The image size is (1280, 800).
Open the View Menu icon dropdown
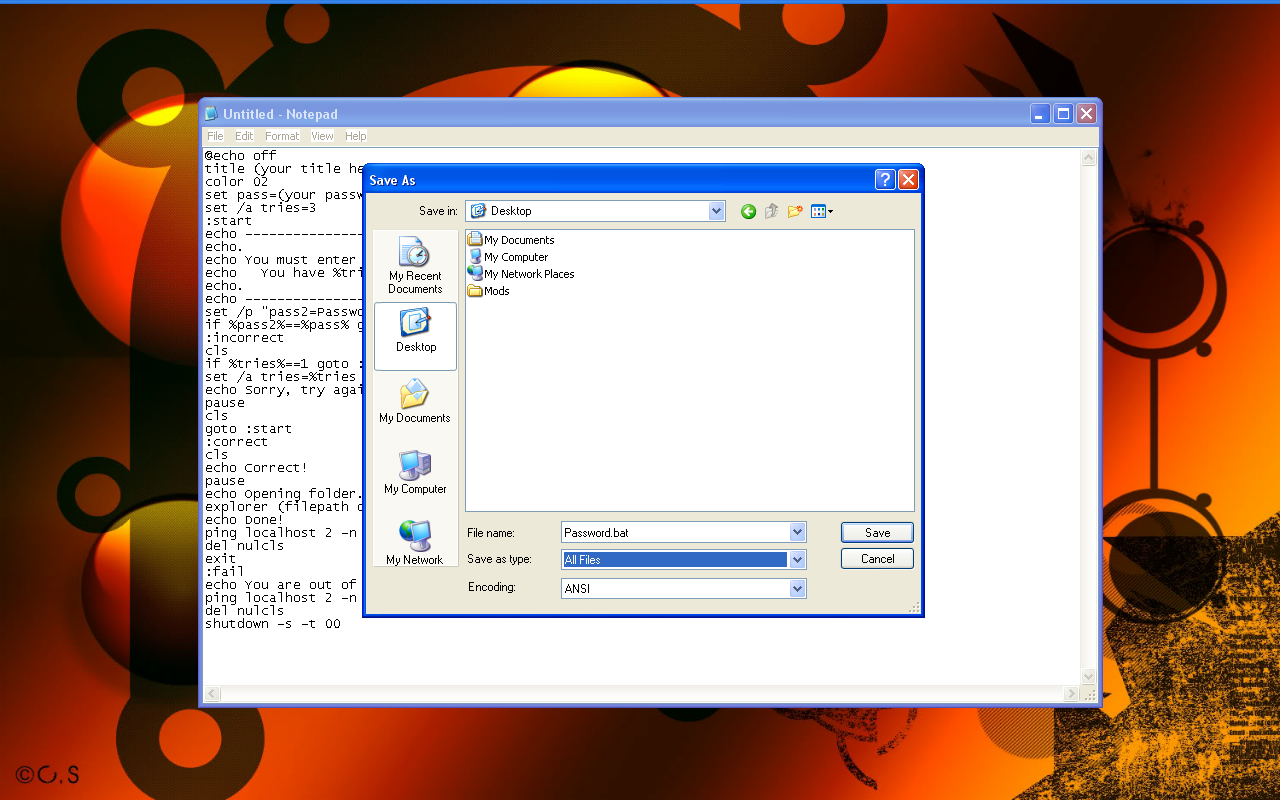[x=822, y=211]
